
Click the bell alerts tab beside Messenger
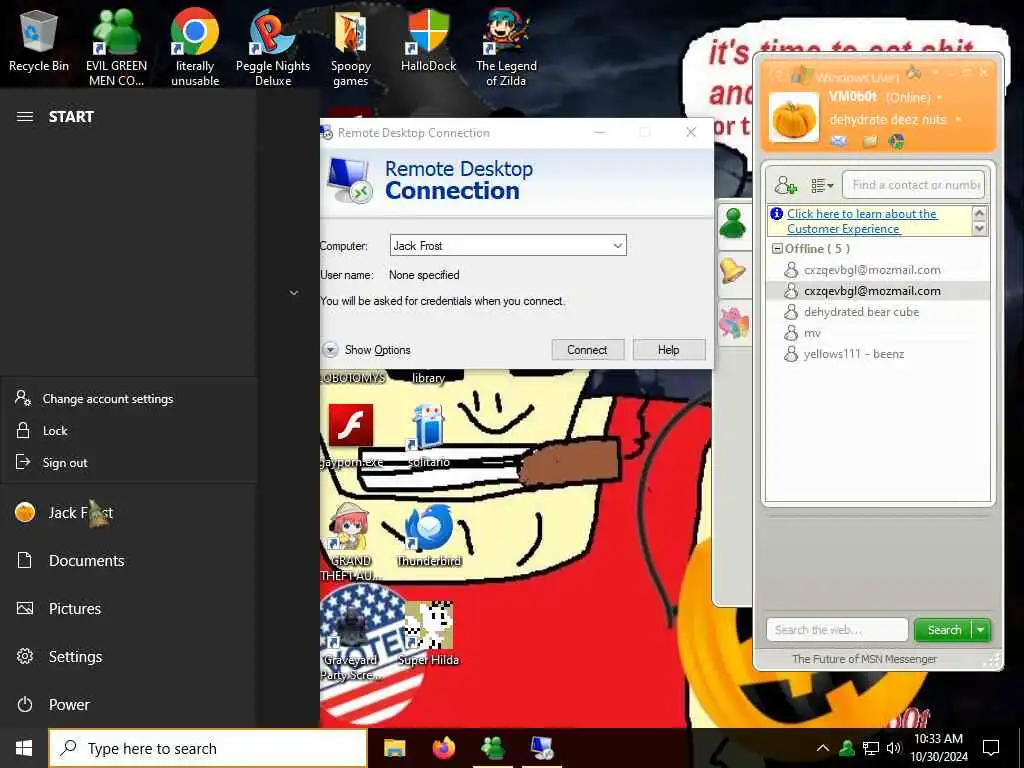733,270
